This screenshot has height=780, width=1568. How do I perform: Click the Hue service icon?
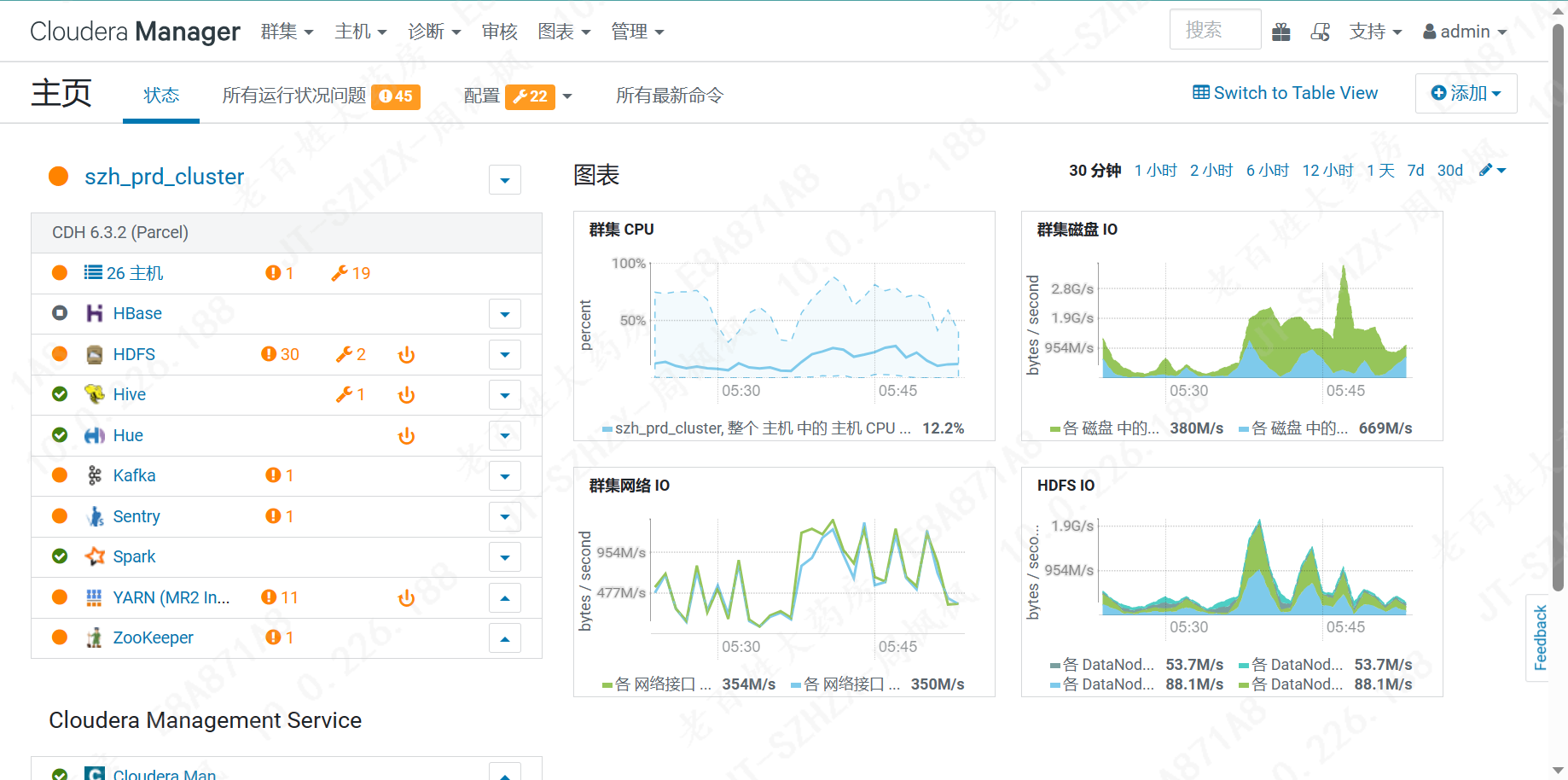95,435
